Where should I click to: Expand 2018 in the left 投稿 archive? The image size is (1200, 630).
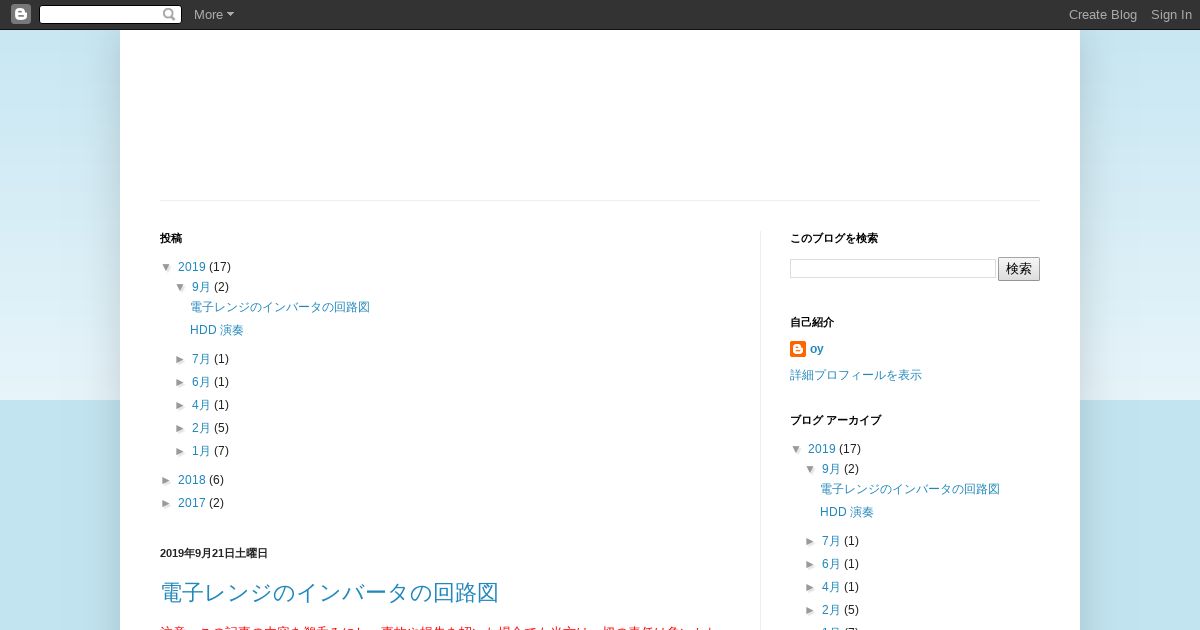[x=167, y=481]
